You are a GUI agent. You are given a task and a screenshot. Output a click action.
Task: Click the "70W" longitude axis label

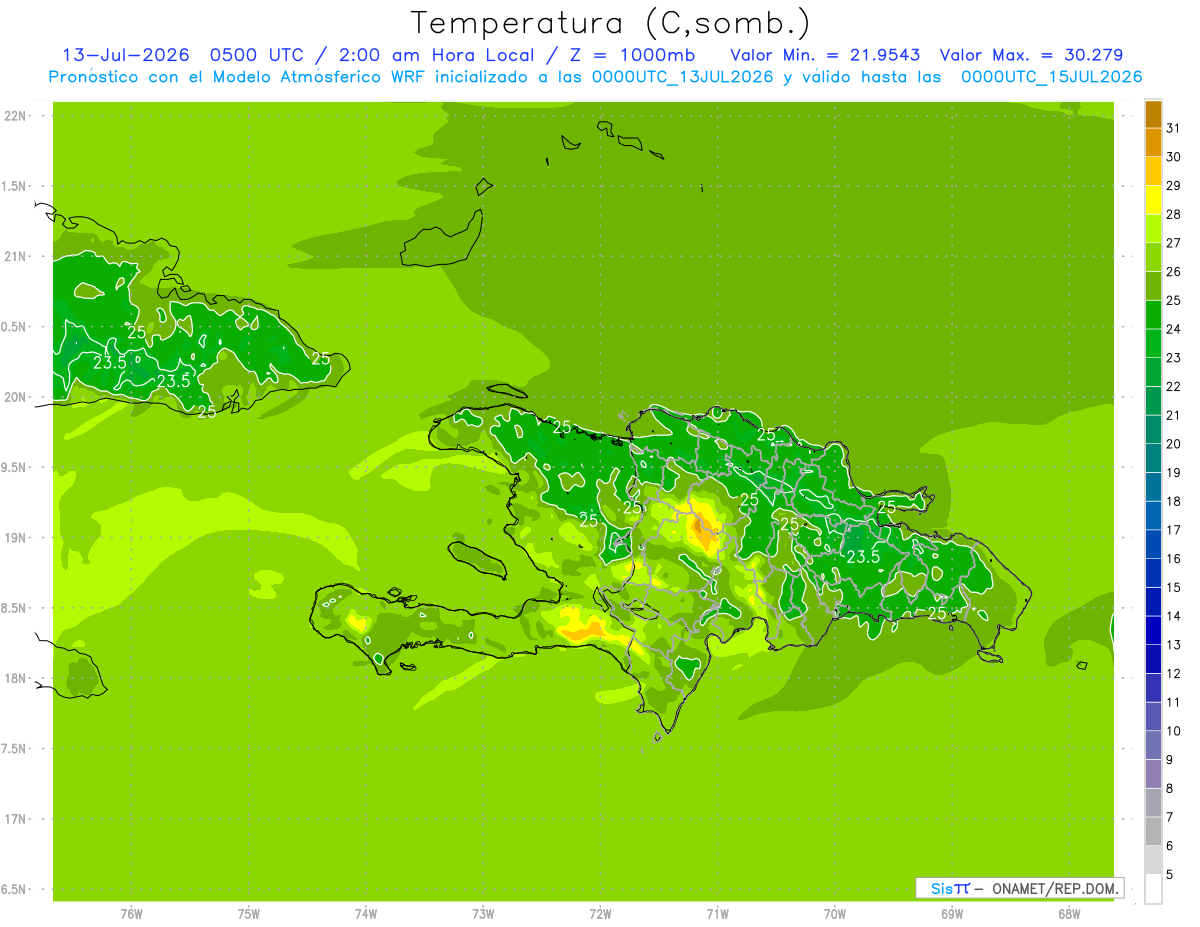(x=835, y=914)
